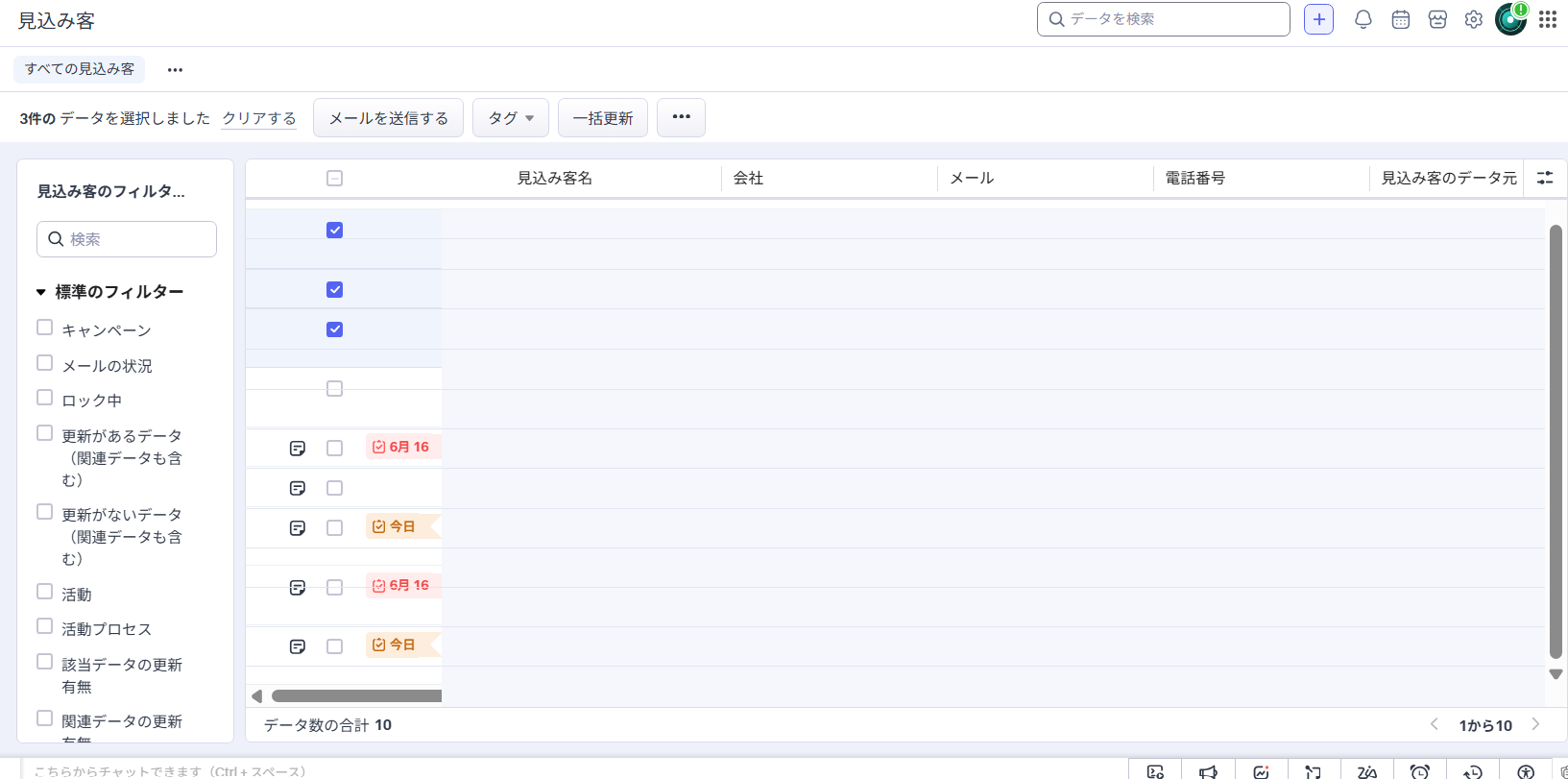Click the 見込み客 module title
This screenshot has height=779, width=1568.
(57, 21)
